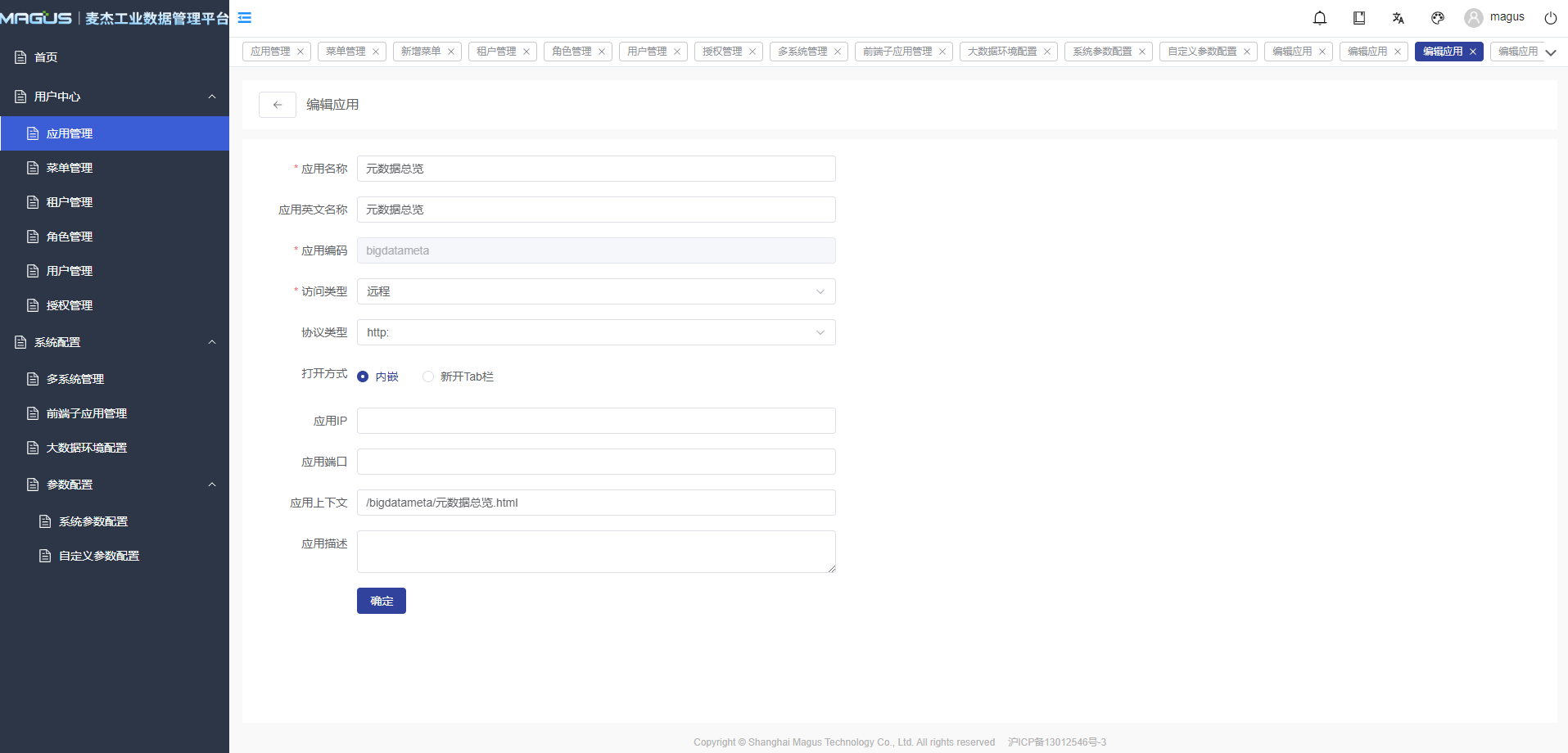1568x753 pixels.
Task: Click the 应用IP input field
Action: pos(595,421)
